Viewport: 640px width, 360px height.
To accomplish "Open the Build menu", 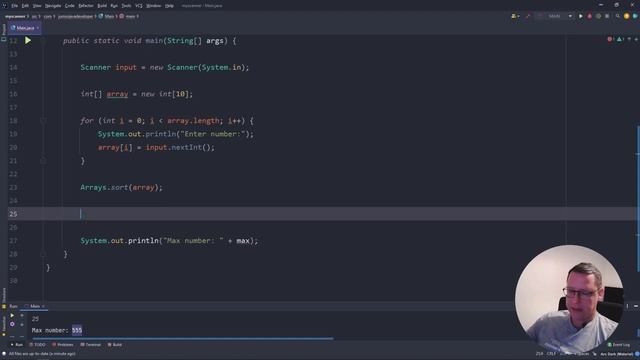I will (x=102, y=6).
